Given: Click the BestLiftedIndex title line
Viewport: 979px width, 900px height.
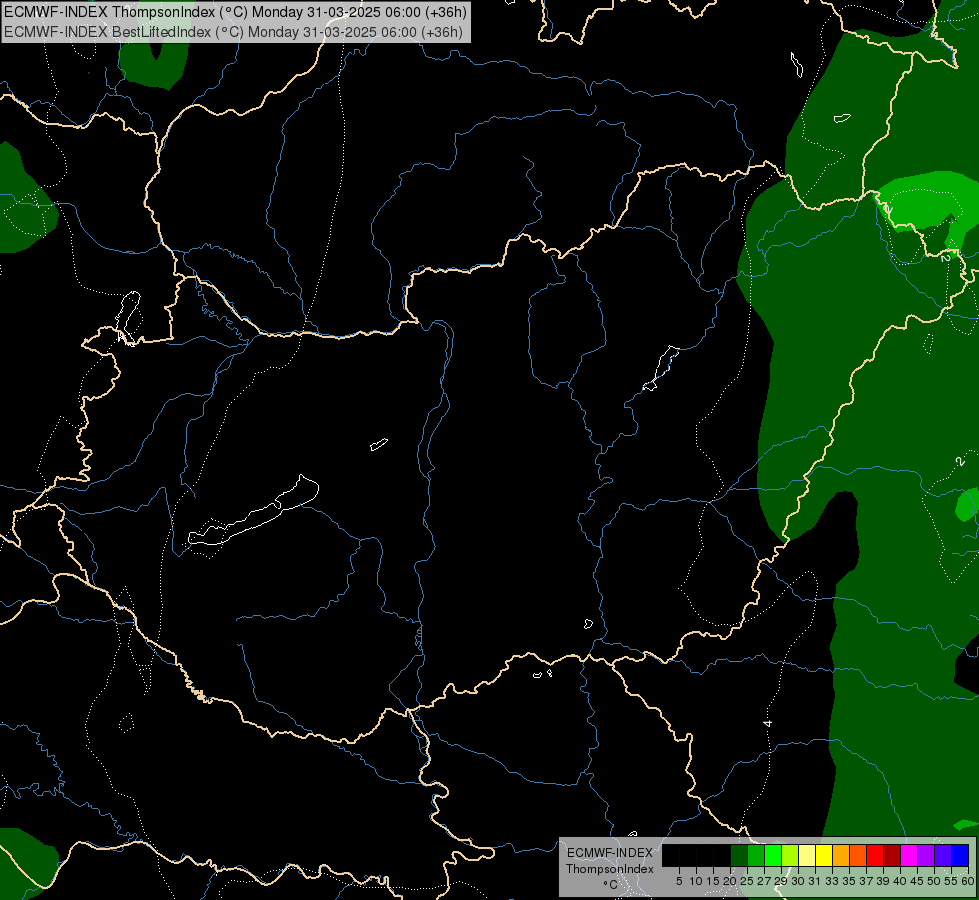Looking at the screenshot, I should click(233, 31).
